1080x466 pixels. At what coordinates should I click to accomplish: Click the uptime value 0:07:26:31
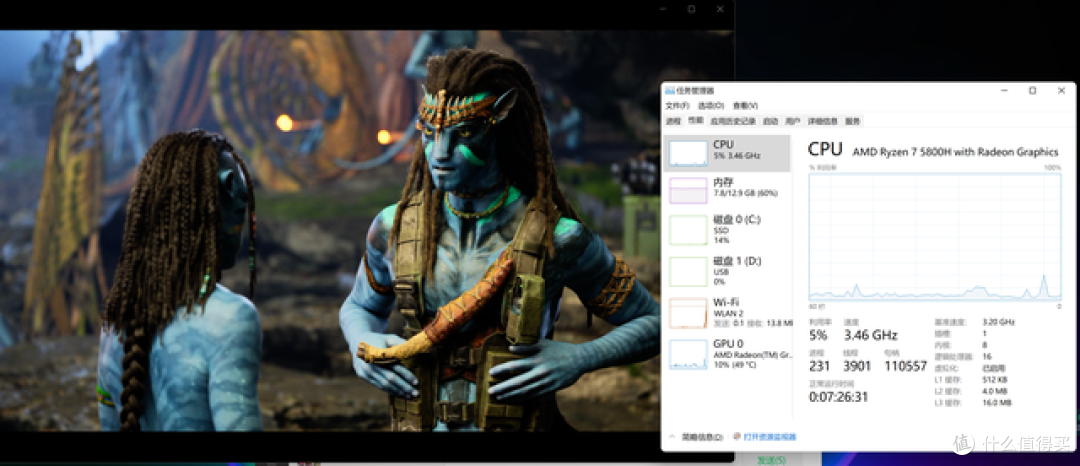[838, 397]
